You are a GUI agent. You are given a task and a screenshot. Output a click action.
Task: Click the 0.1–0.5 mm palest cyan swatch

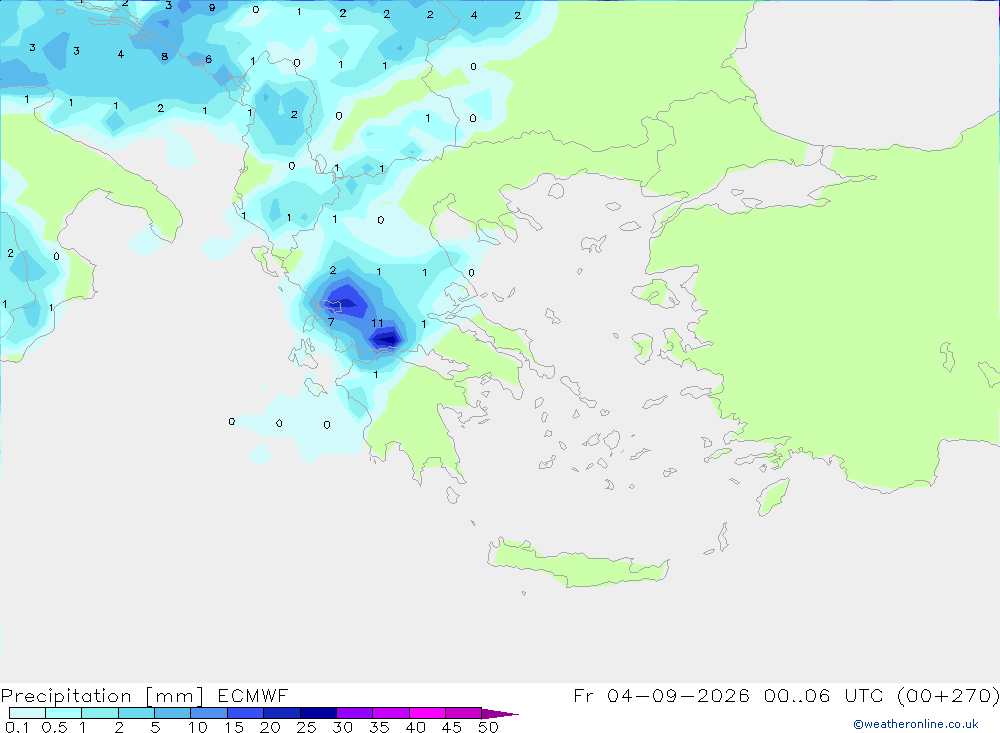point(27,713)
